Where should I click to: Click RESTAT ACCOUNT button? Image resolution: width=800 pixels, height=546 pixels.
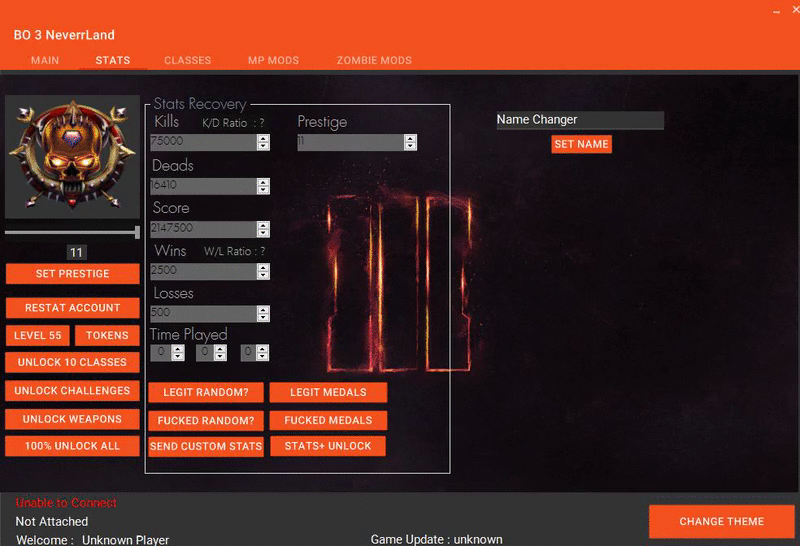click(x=72, y=308)
